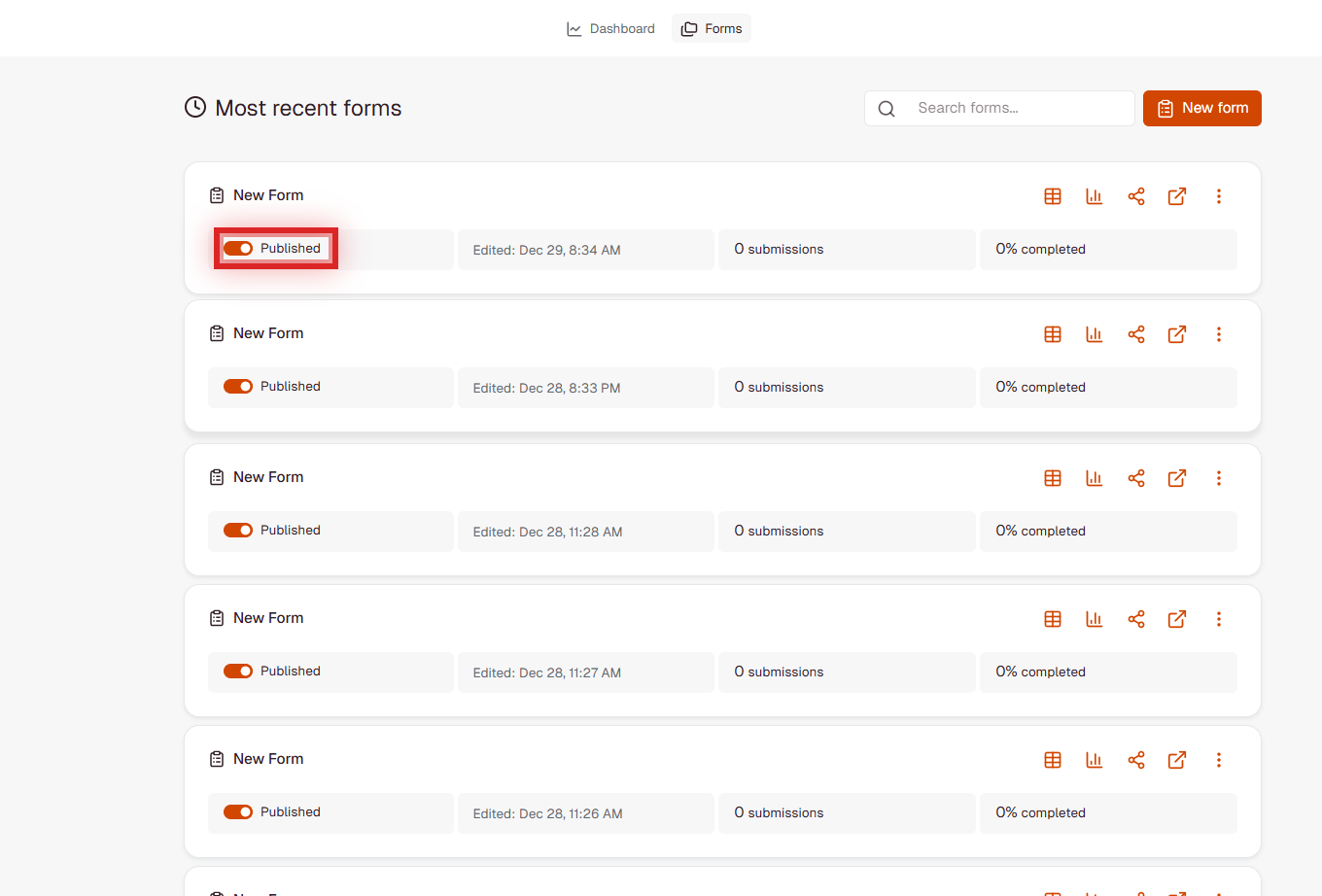This screenshot has height=896, width=1322.
Task: Unpublish the form edited Dec 29, 8:34 AM
Action: pyautogui.click(x=238, y=248)
